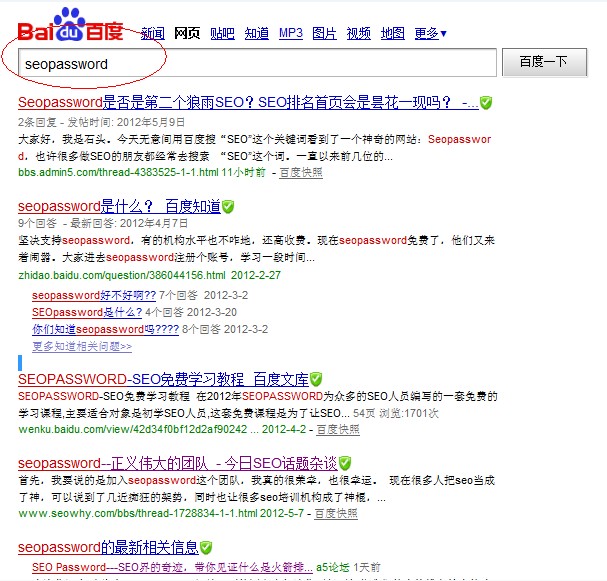Screen dimensions: 607x581
Task: Open the MP3 search tab
Action: pyautogui.click(x=291, y=33)
